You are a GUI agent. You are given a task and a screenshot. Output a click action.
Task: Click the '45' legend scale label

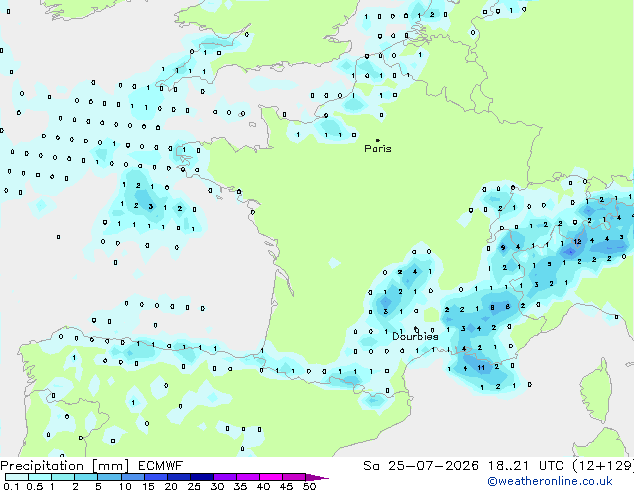pos(286,486)
